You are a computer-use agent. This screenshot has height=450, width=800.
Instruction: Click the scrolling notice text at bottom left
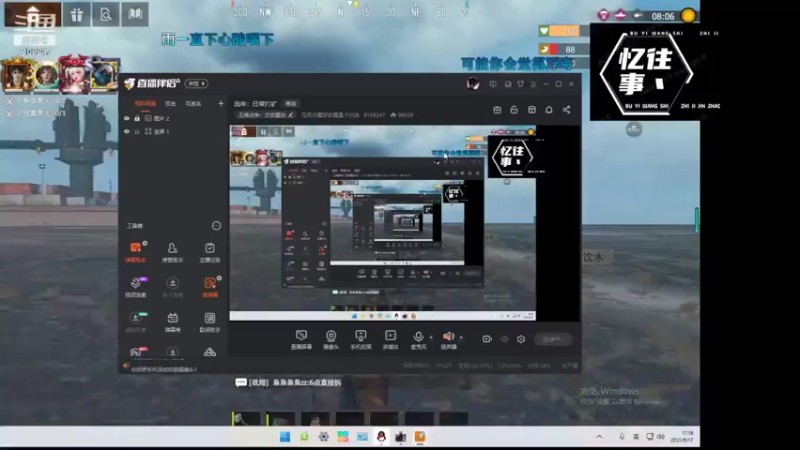[x=164, y=369]
